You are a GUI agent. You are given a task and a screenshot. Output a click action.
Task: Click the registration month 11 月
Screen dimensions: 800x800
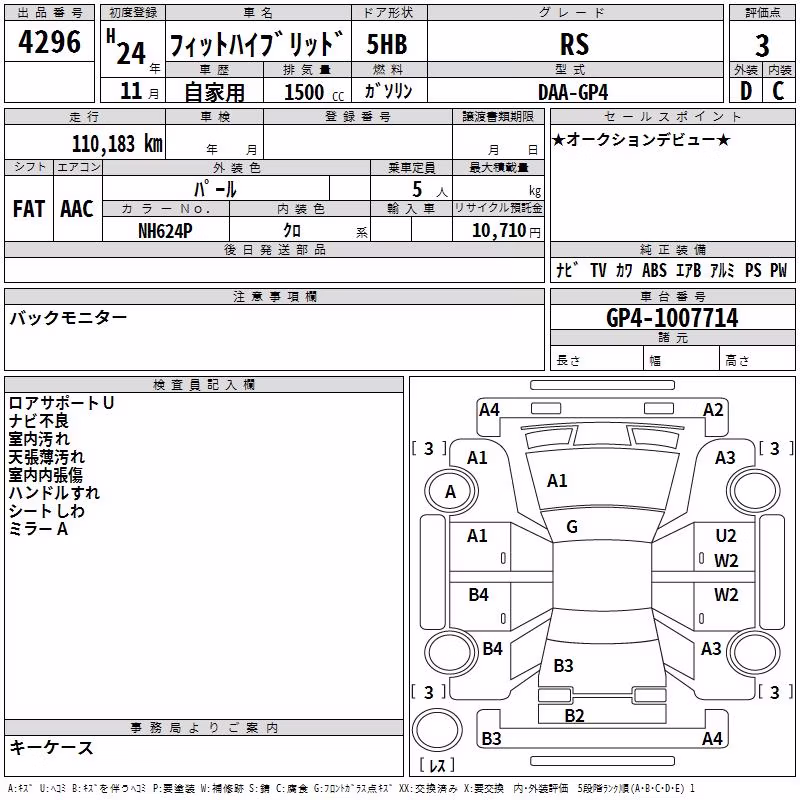click(x=139, y=91)
